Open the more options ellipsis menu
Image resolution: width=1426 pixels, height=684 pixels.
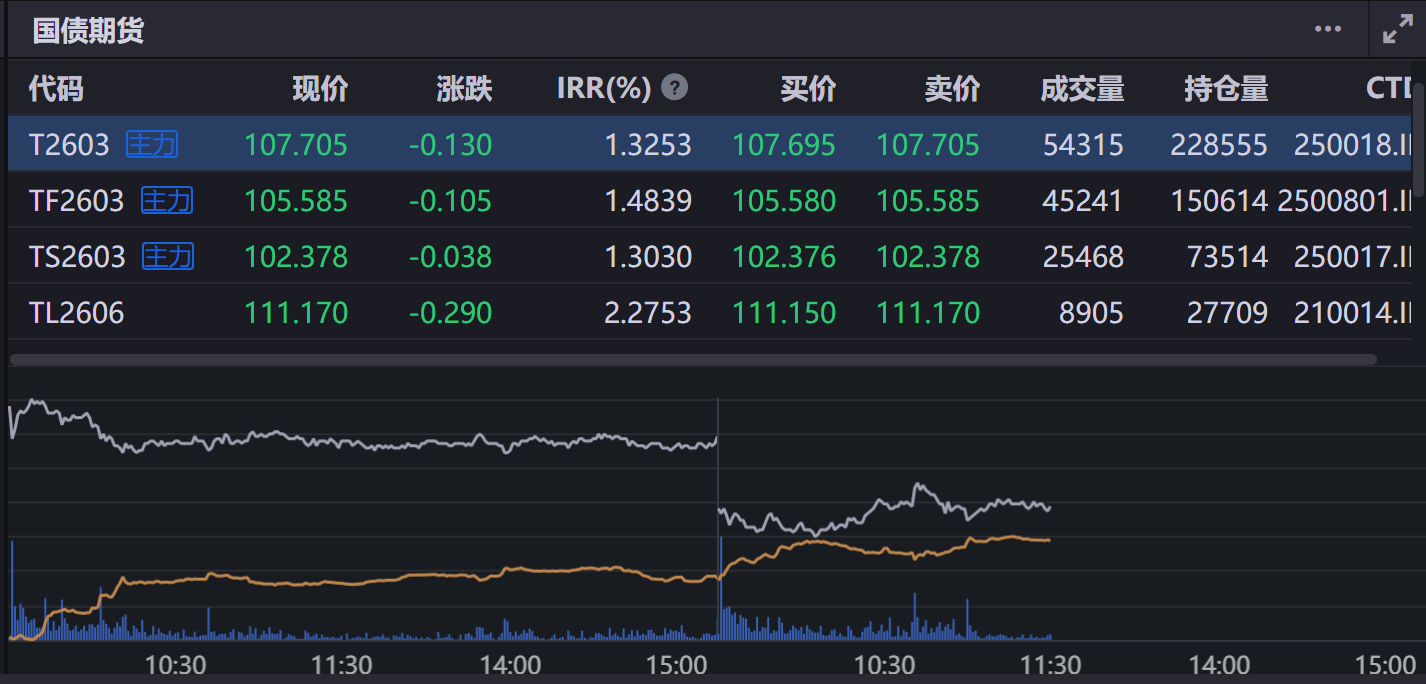click(1328, 29)
